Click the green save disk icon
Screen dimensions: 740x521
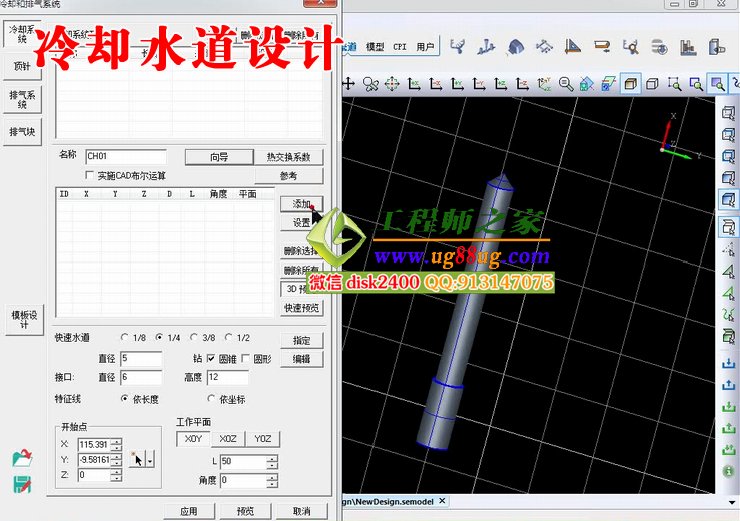(x=21, y=483)
